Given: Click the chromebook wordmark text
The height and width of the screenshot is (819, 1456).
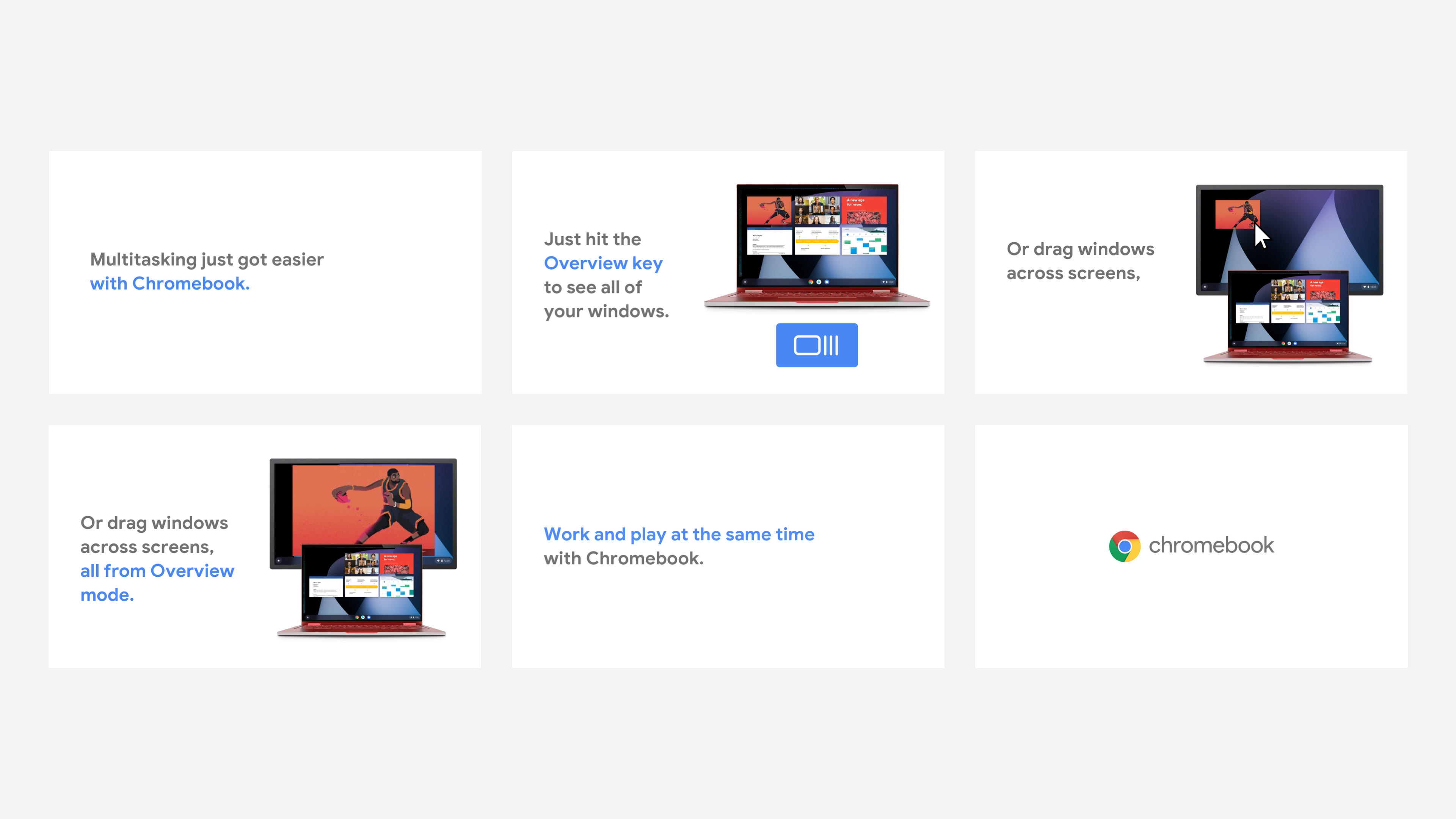Looking at the screenshot, I should 1211,546.
